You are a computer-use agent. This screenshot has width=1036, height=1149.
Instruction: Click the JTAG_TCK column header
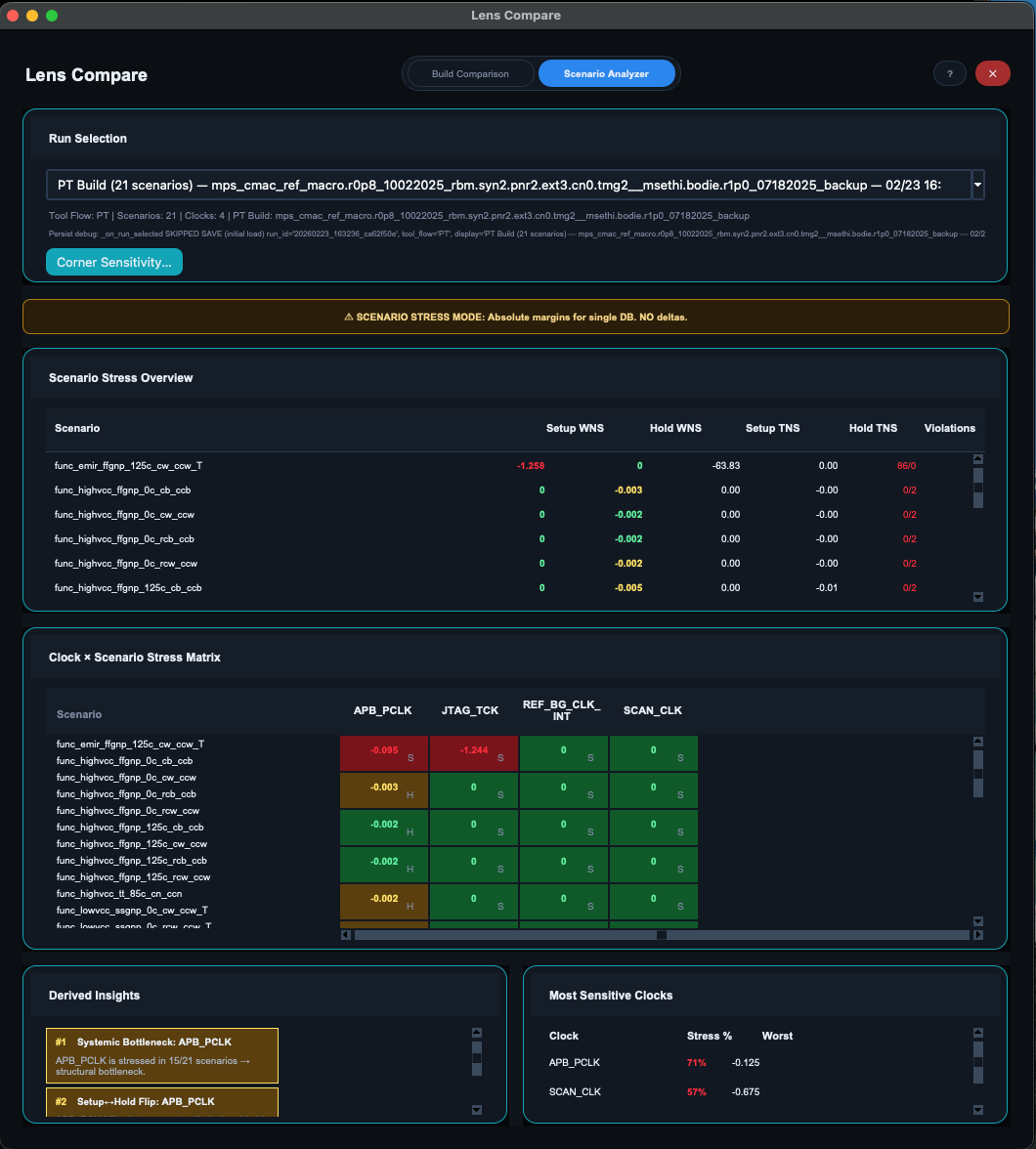tap(470, 710)
